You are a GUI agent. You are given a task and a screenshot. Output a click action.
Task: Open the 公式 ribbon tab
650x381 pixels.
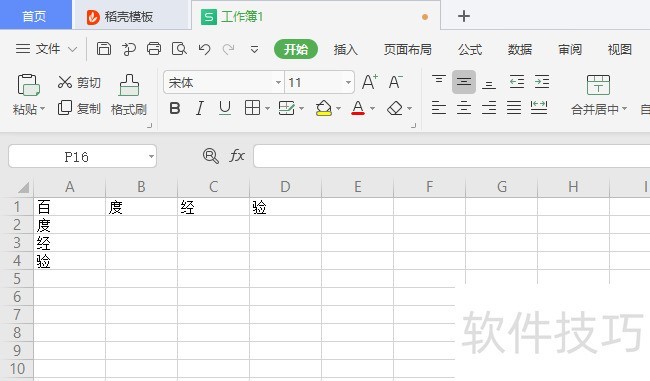pyautogui.click(x=470, y=49)
